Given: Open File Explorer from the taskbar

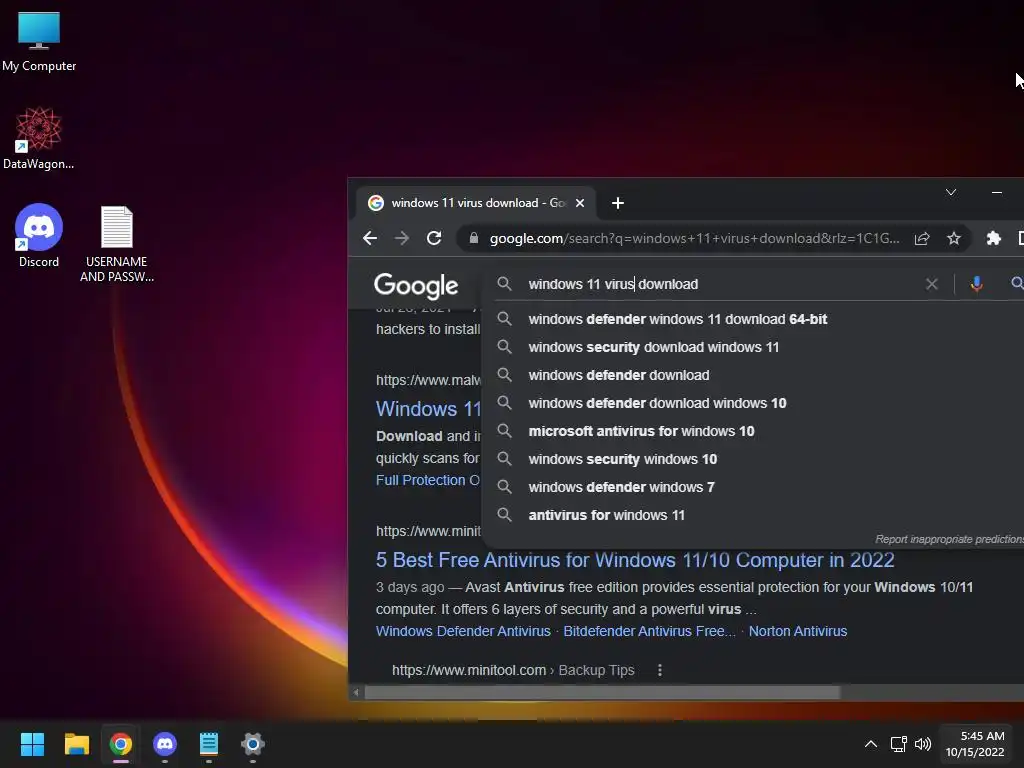Looking at the screenshot, I should 76,744.
